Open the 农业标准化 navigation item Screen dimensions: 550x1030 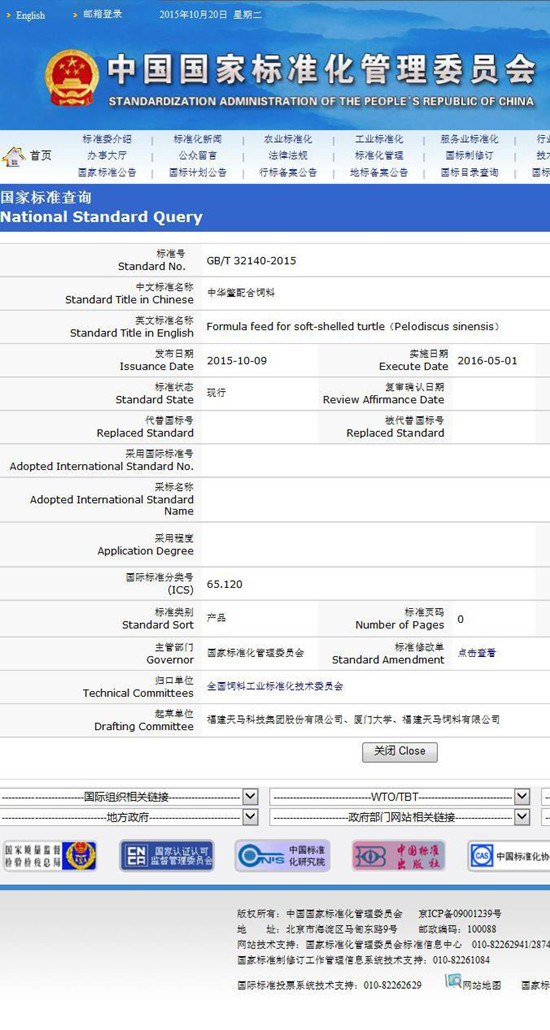288,139
